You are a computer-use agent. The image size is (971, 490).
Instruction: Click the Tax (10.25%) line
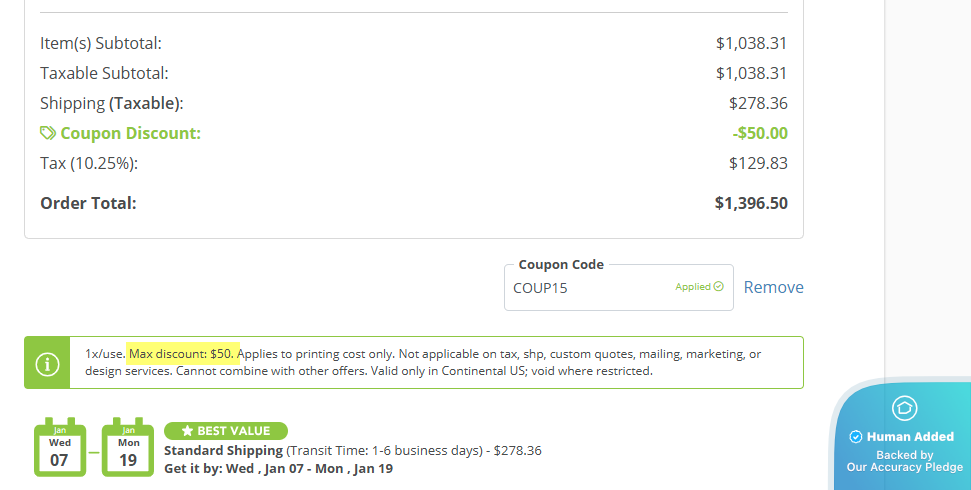[88, 163]
